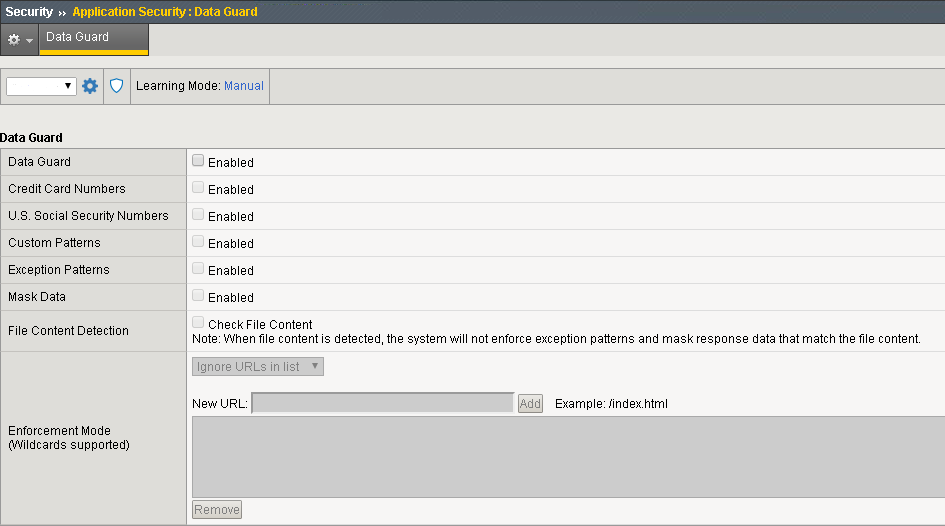Enable the Data Guard checkbox
Image resolution: width=945 pixels, height=526 pixels.
198,160
